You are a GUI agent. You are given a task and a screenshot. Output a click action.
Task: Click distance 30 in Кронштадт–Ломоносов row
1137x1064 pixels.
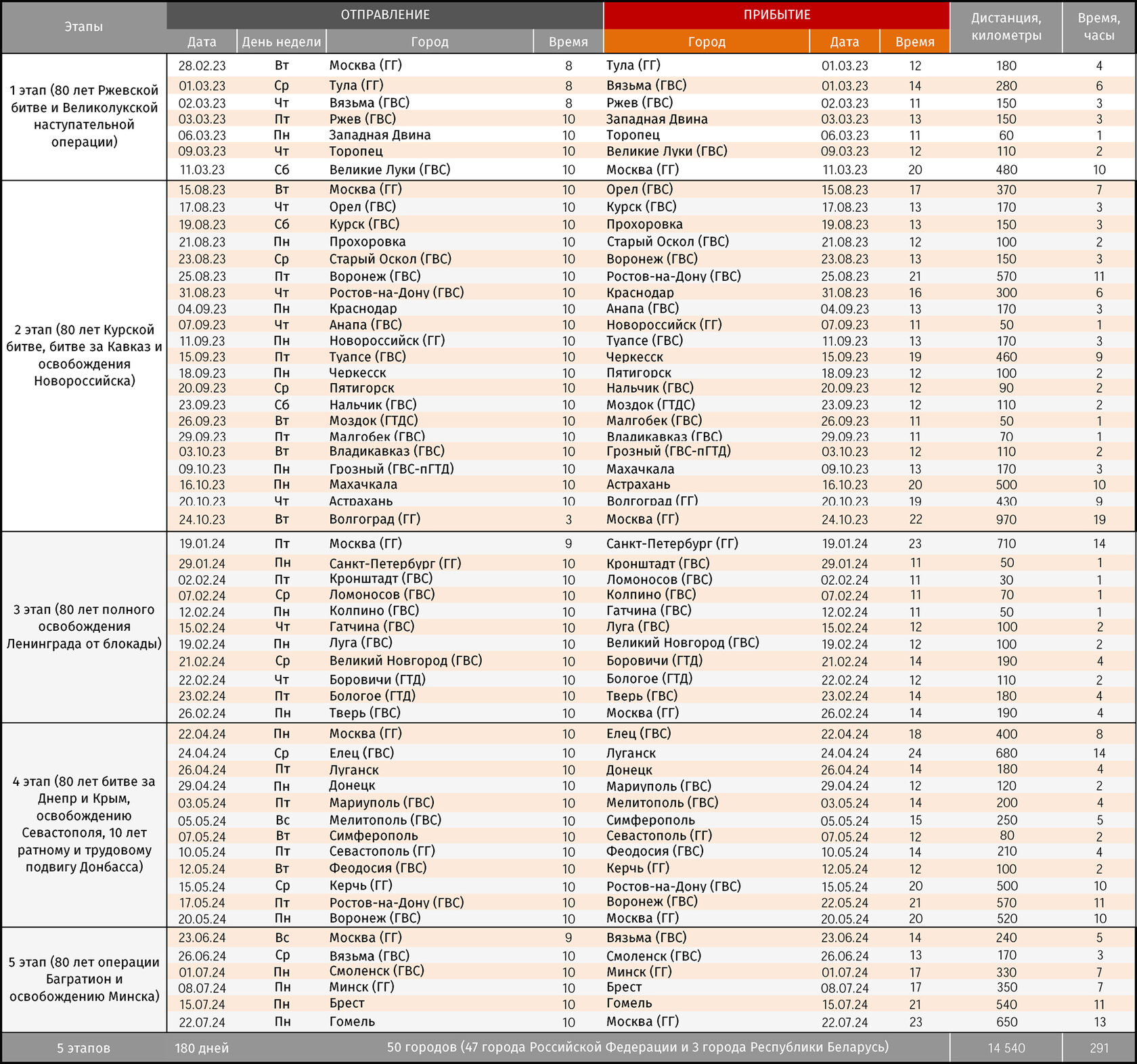pos(1006,580)
